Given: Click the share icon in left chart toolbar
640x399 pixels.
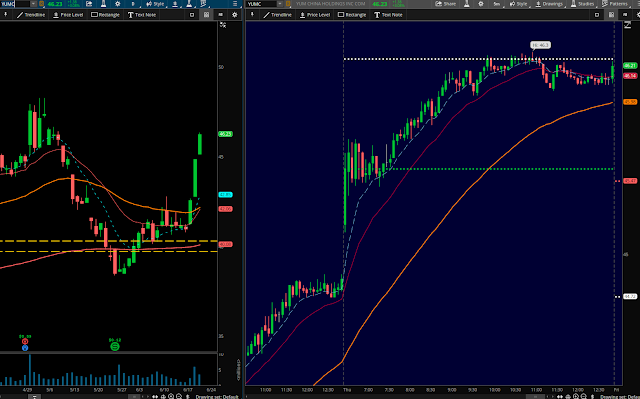Looking at the screenshot, I should click(x=89, y=4).
